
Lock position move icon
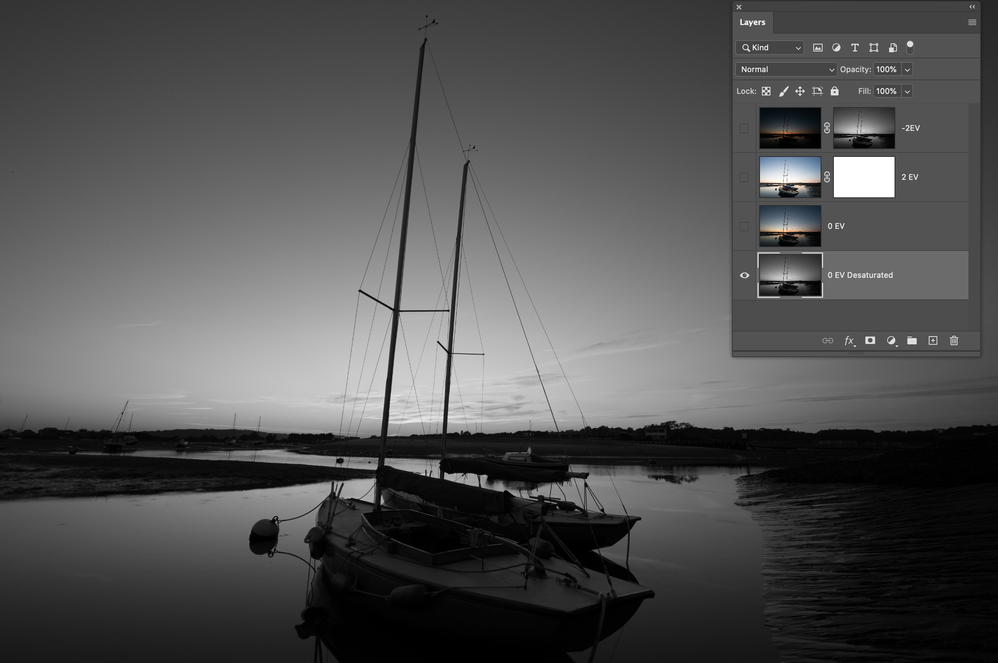click(800, 91)
